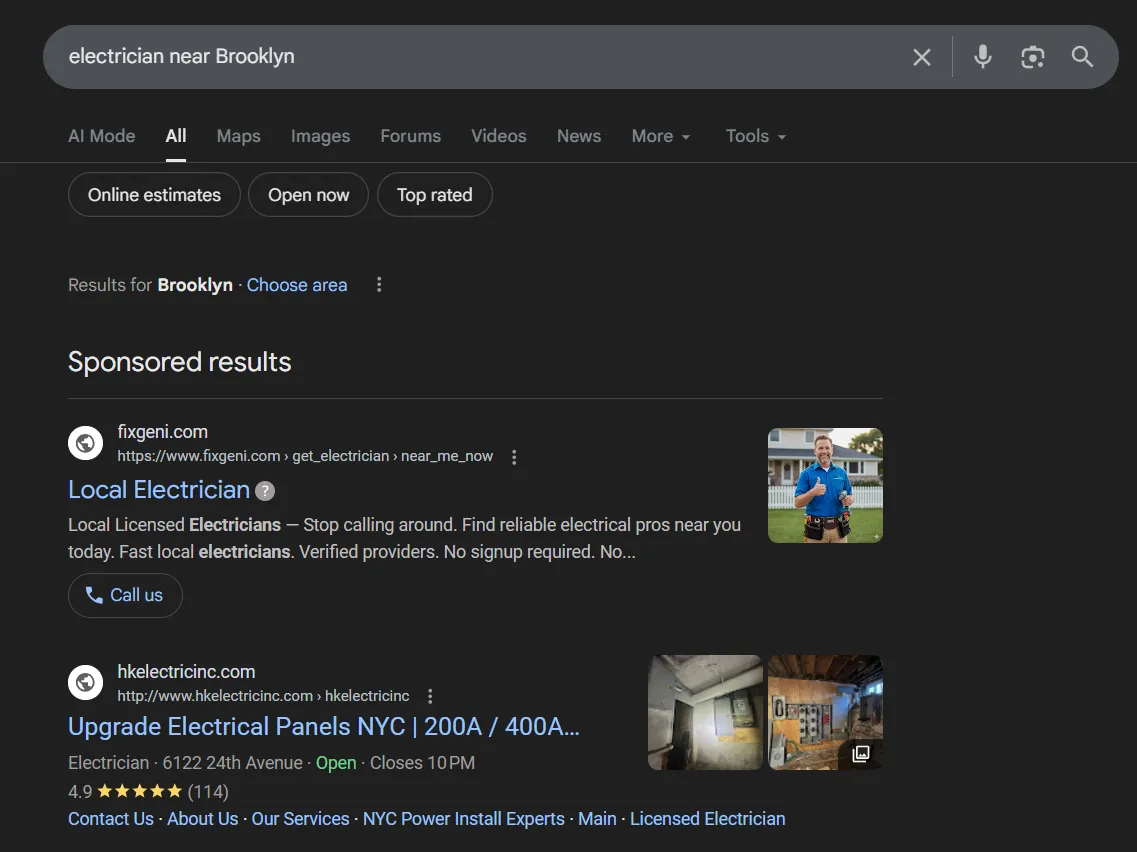1137x852 pixels.
Task: Open three-dot options beside hkelectricinc.com URL
Action: [430, 696]
